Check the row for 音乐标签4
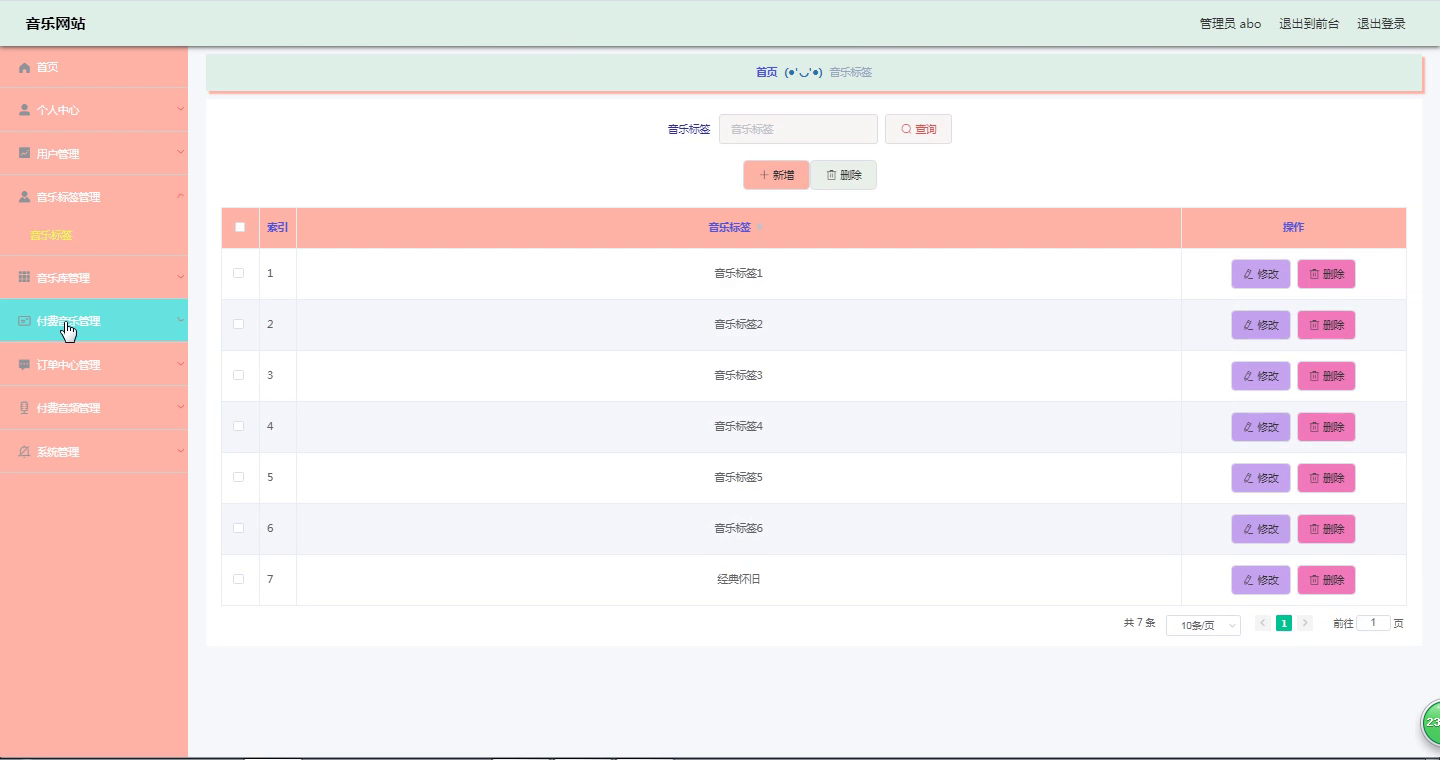This screenshot has height=760, width=1440. 238,426
